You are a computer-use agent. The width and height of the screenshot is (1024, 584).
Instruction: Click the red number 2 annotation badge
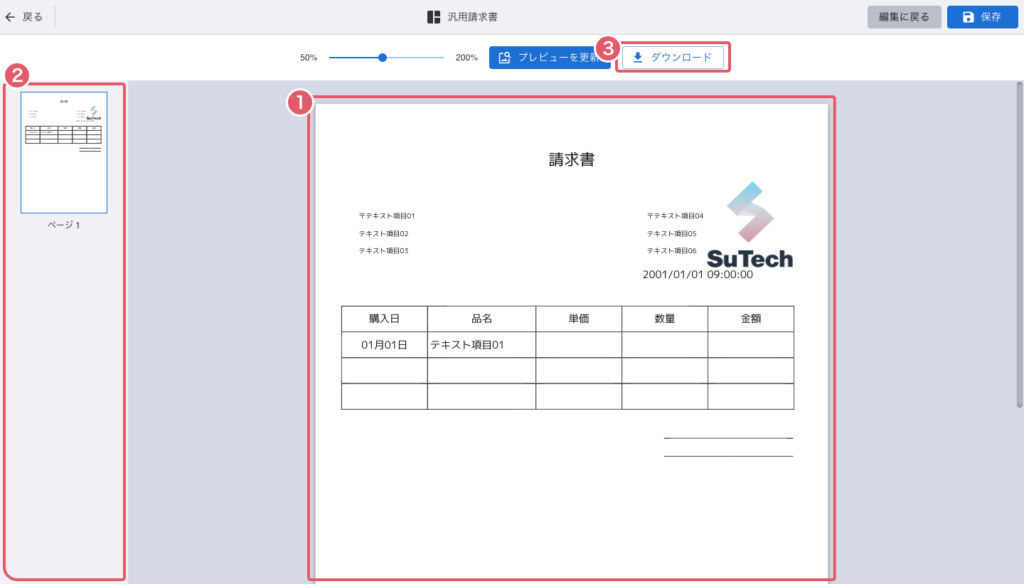[15, 75]
